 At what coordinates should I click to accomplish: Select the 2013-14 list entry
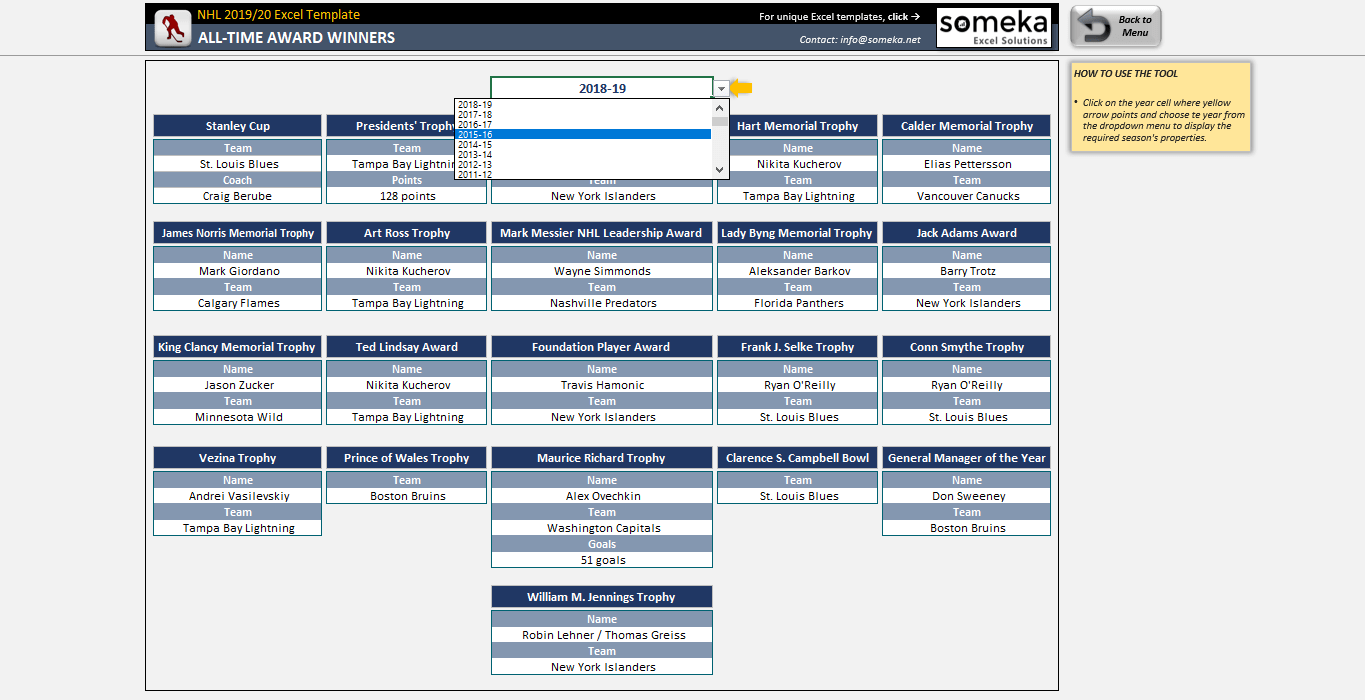[x=583, y=154]
